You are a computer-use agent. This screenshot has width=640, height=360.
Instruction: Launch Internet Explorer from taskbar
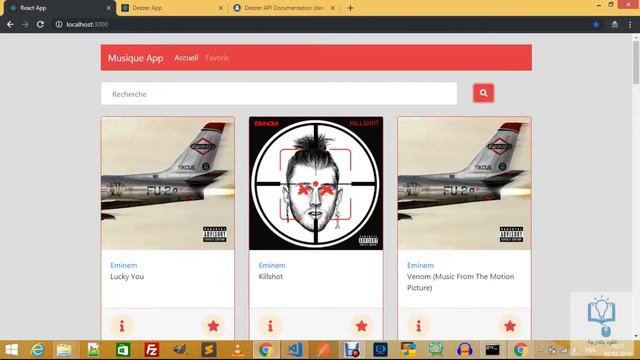pos(38,350)
